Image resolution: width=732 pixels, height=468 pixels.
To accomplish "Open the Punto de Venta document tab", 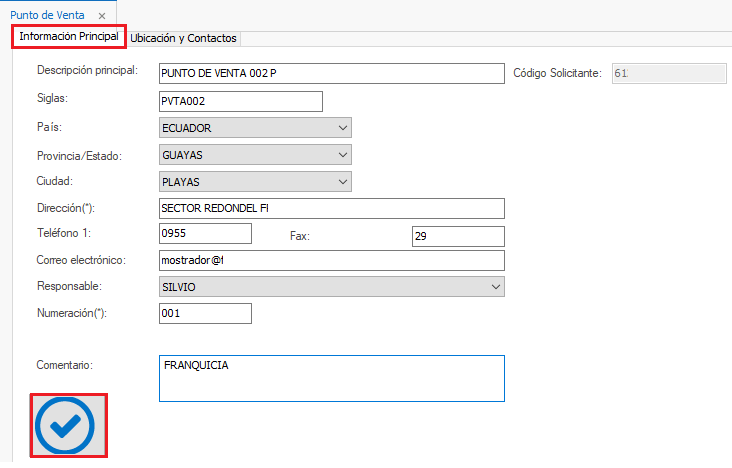I will tap(48, 17).
